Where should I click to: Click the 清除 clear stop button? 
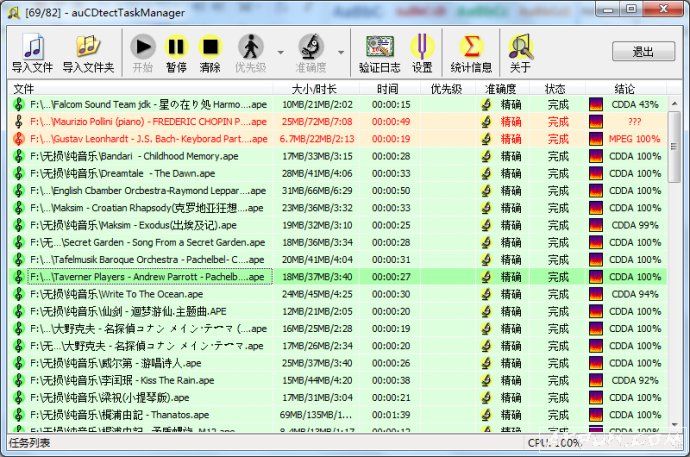[x=210, y=47]
